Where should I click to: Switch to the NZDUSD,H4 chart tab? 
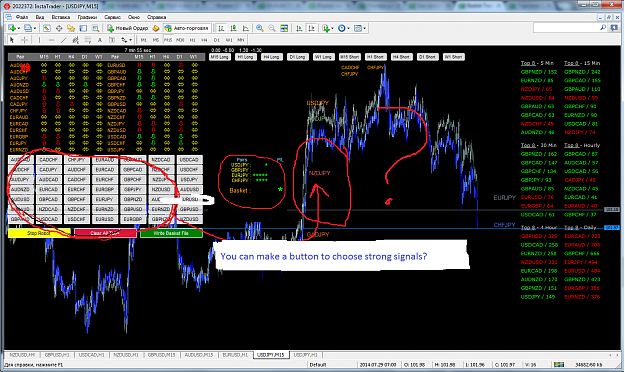(22, 355)
